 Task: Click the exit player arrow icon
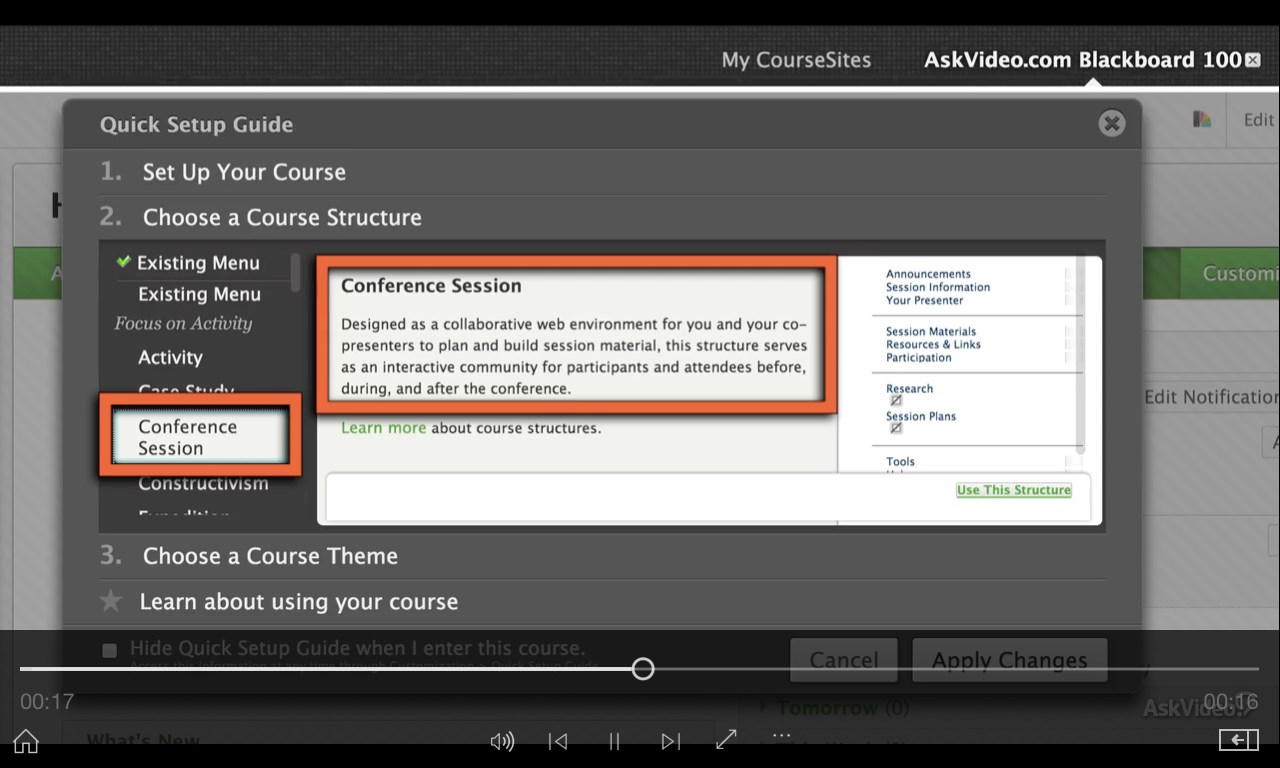click(x=1238, y=740)
